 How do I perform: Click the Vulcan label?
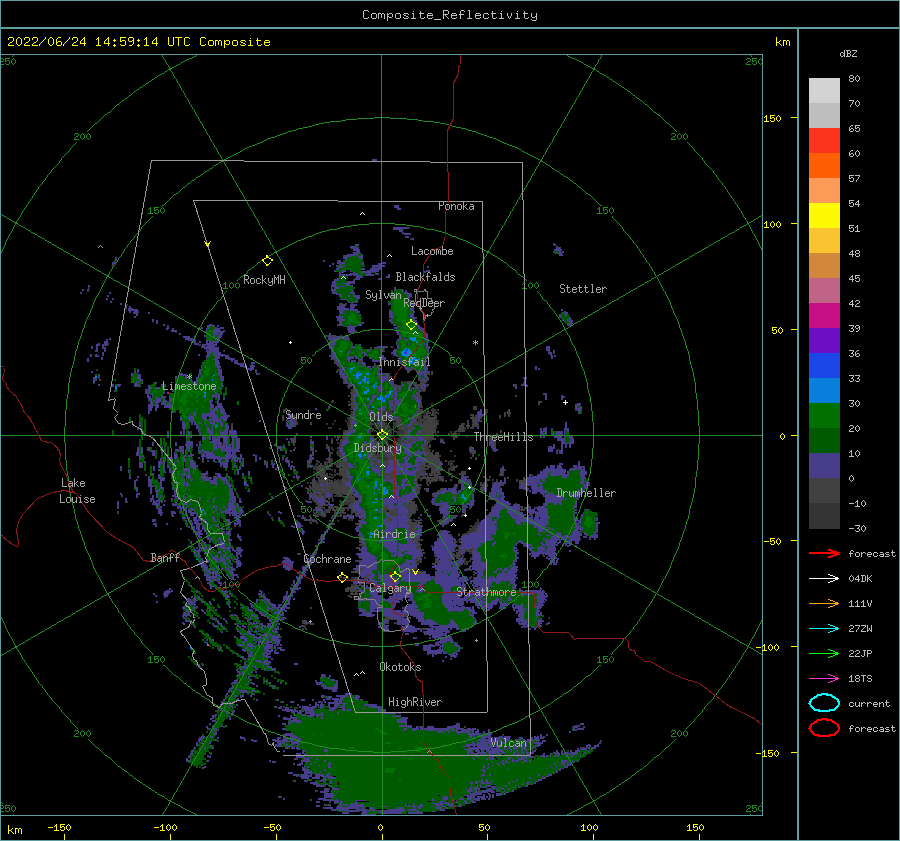(x=508, y=743)
